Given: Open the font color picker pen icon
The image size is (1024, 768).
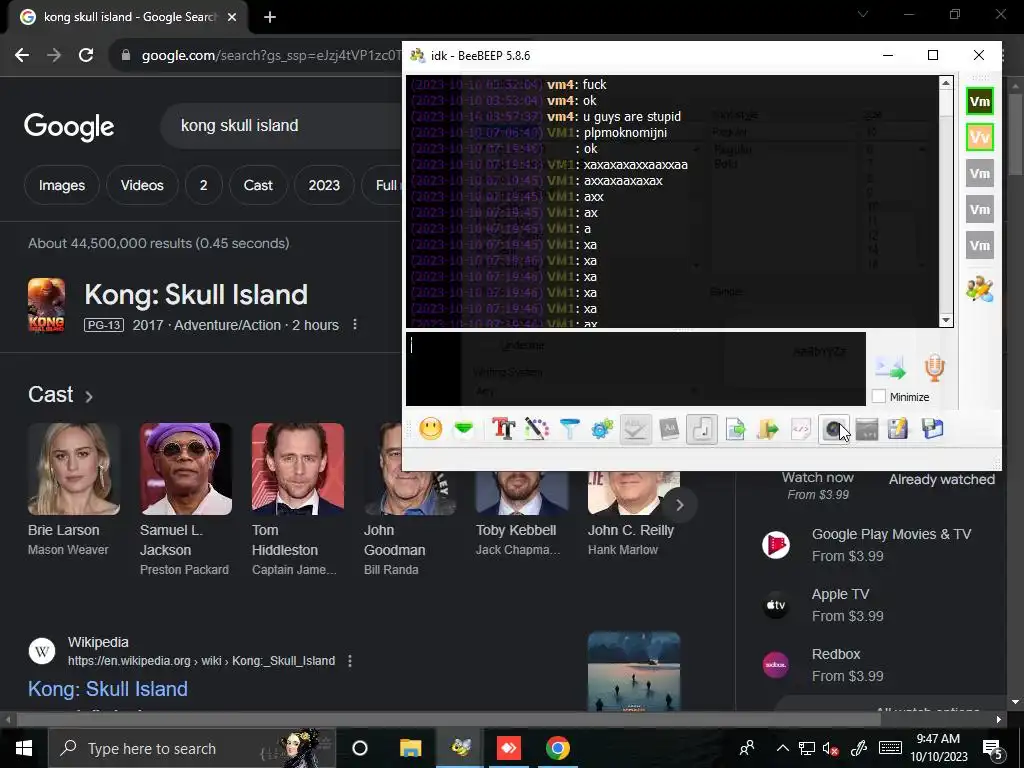Looking at the screenshot, I should (537, 429).
